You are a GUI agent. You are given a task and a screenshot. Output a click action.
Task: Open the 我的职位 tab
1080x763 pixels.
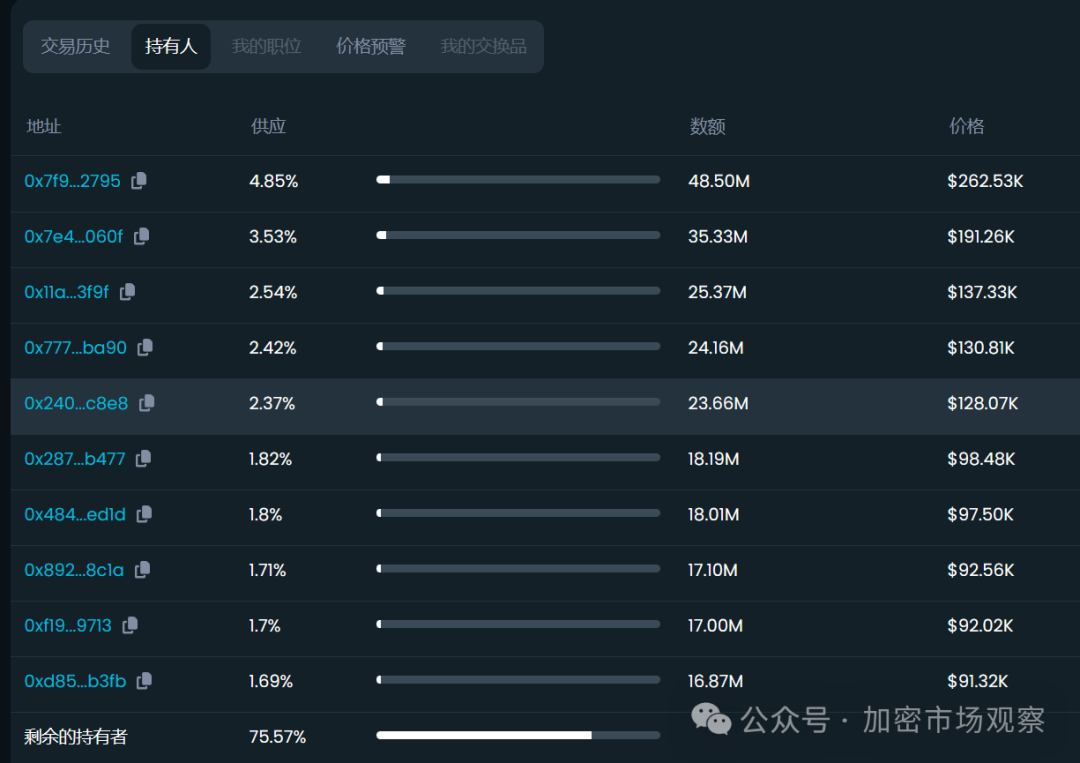point(267,46)
